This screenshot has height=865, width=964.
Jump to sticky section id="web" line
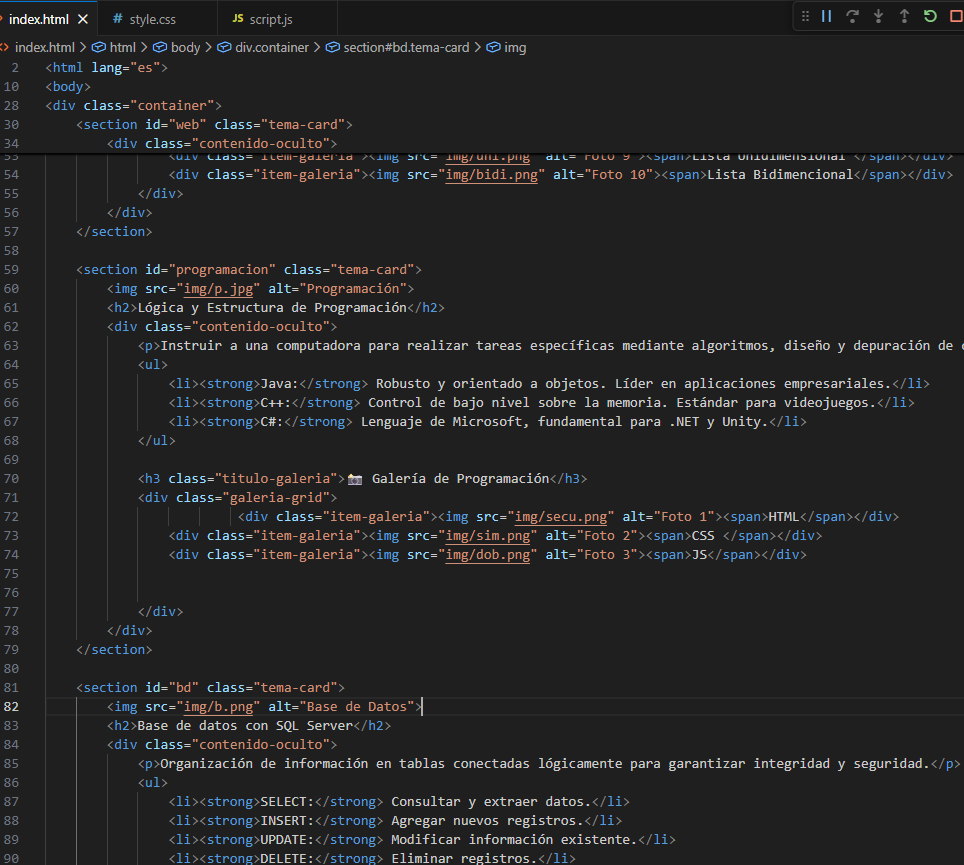(x=214, y=124)
